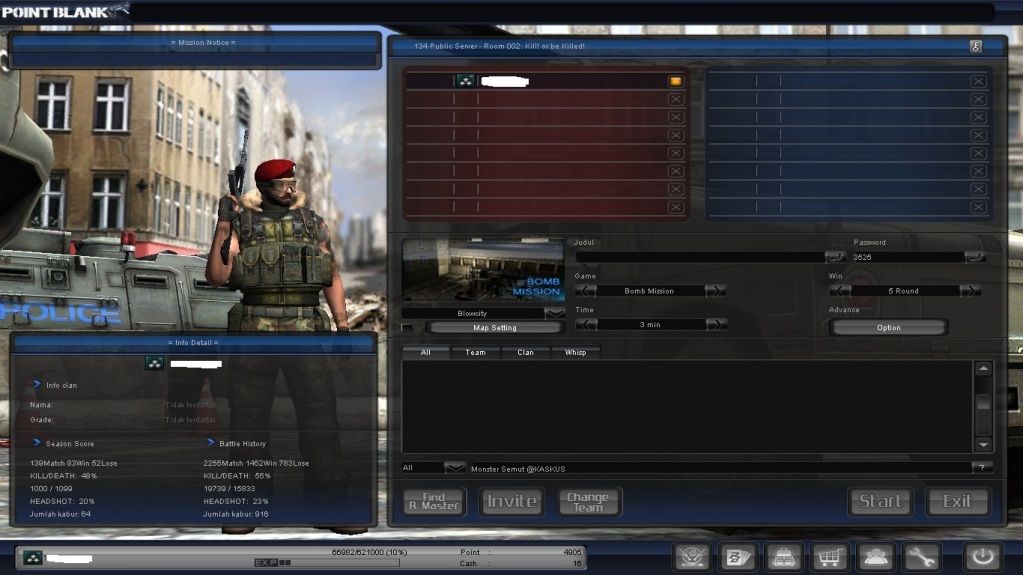This screenshot has height=575, width=1023.
Task: Open game settings wrench icon
Action: point(921,557)
